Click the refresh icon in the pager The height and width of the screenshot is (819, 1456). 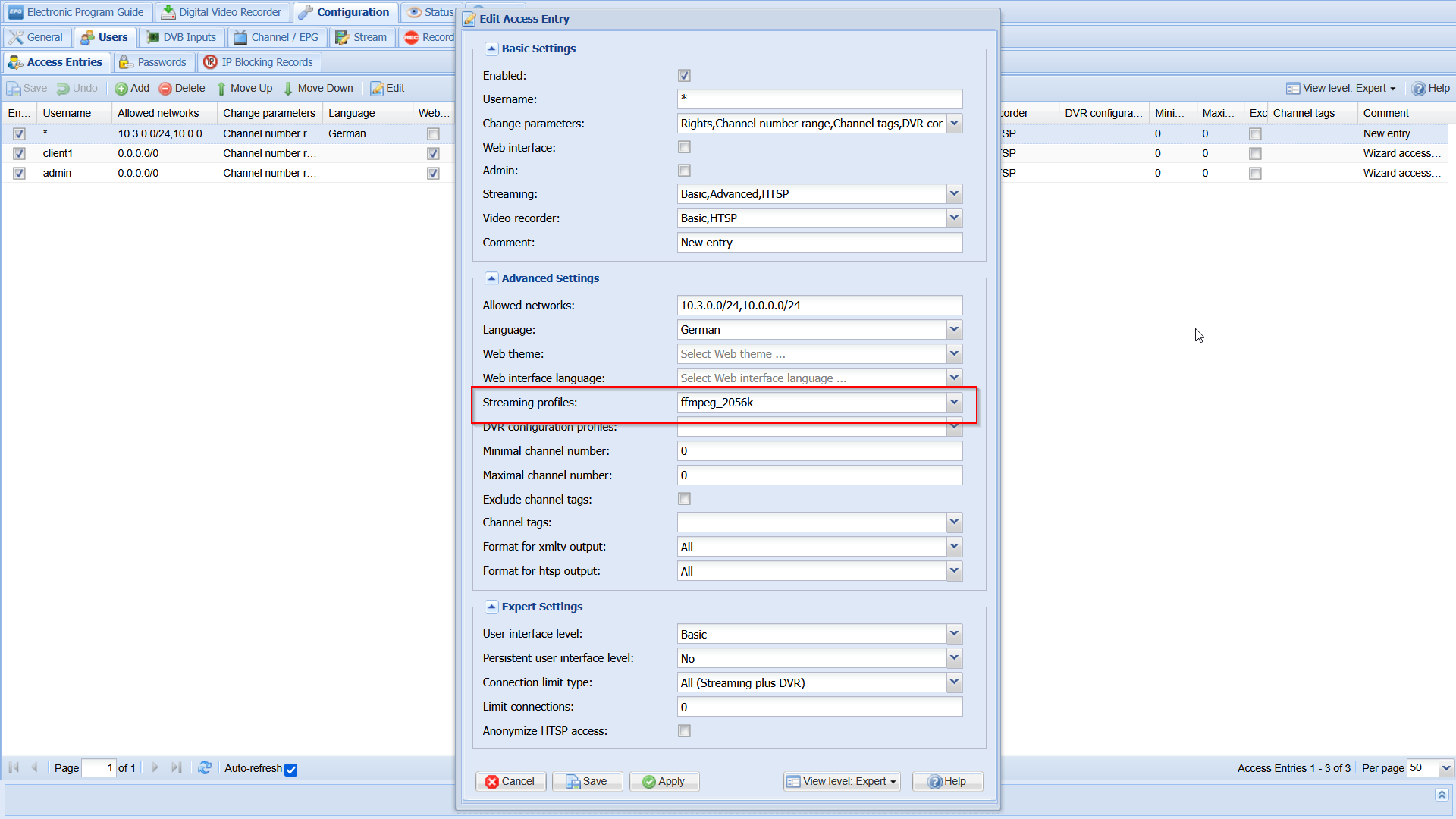point(205,767)
